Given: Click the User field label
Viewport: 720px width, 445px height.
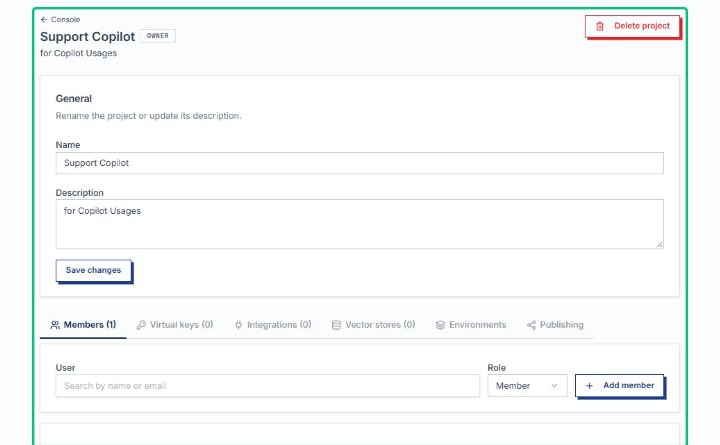Looking at the screenshot, I should tap(65, 368).
